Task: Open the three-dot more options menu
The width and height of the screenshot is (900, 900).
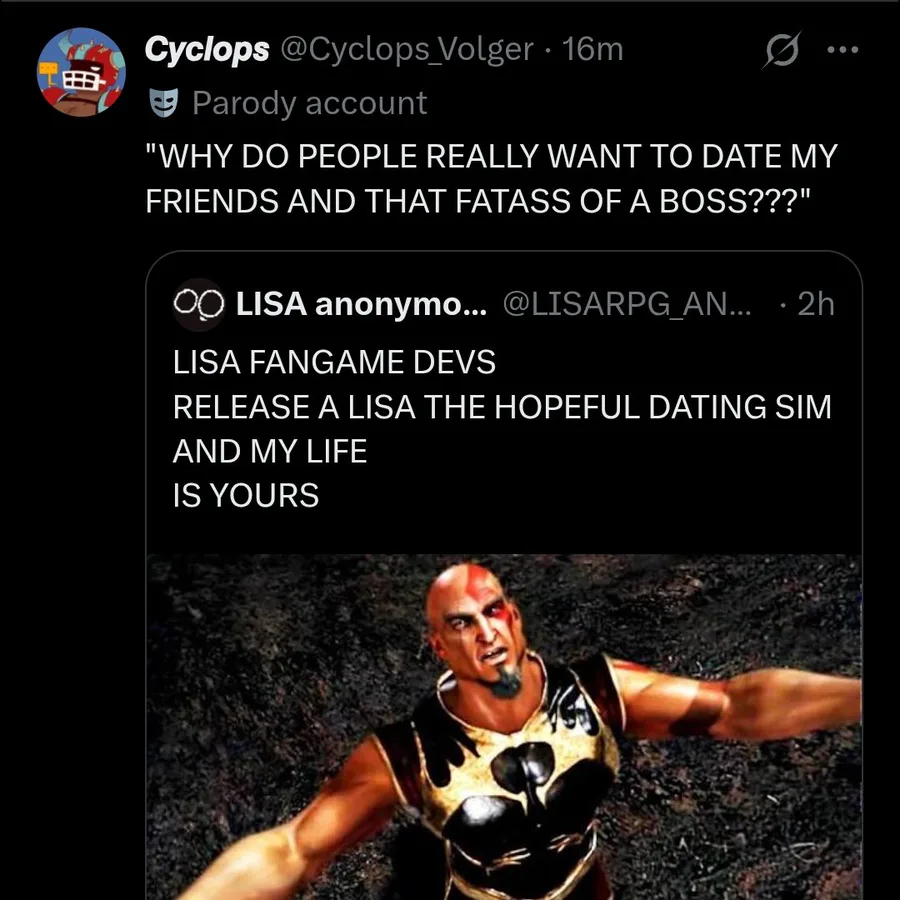Action: tap(842, 50)
